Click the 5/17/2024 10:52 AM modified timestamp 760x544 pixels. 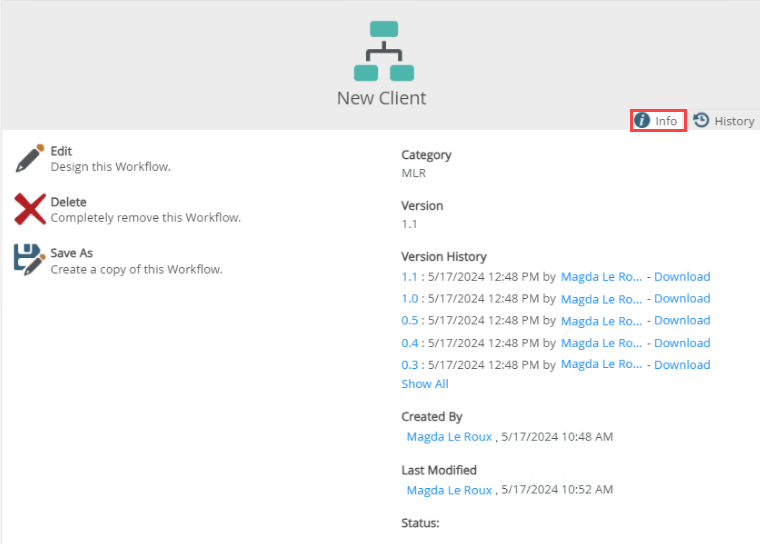(557, 490)
